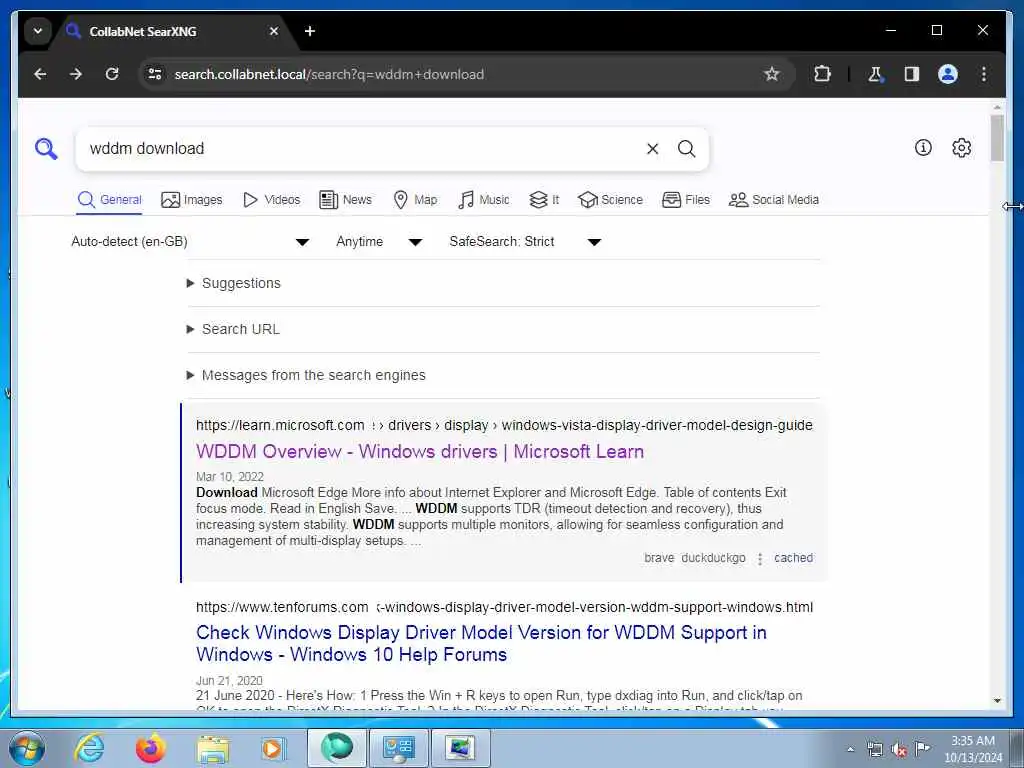Expand the Search URL section

pyautogui.click(x=233, y=329)
